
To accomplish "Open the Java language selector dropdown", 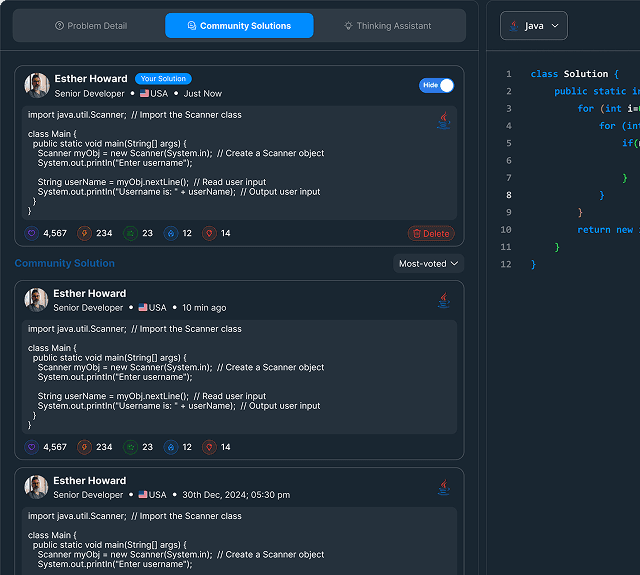I will [534, 26].
